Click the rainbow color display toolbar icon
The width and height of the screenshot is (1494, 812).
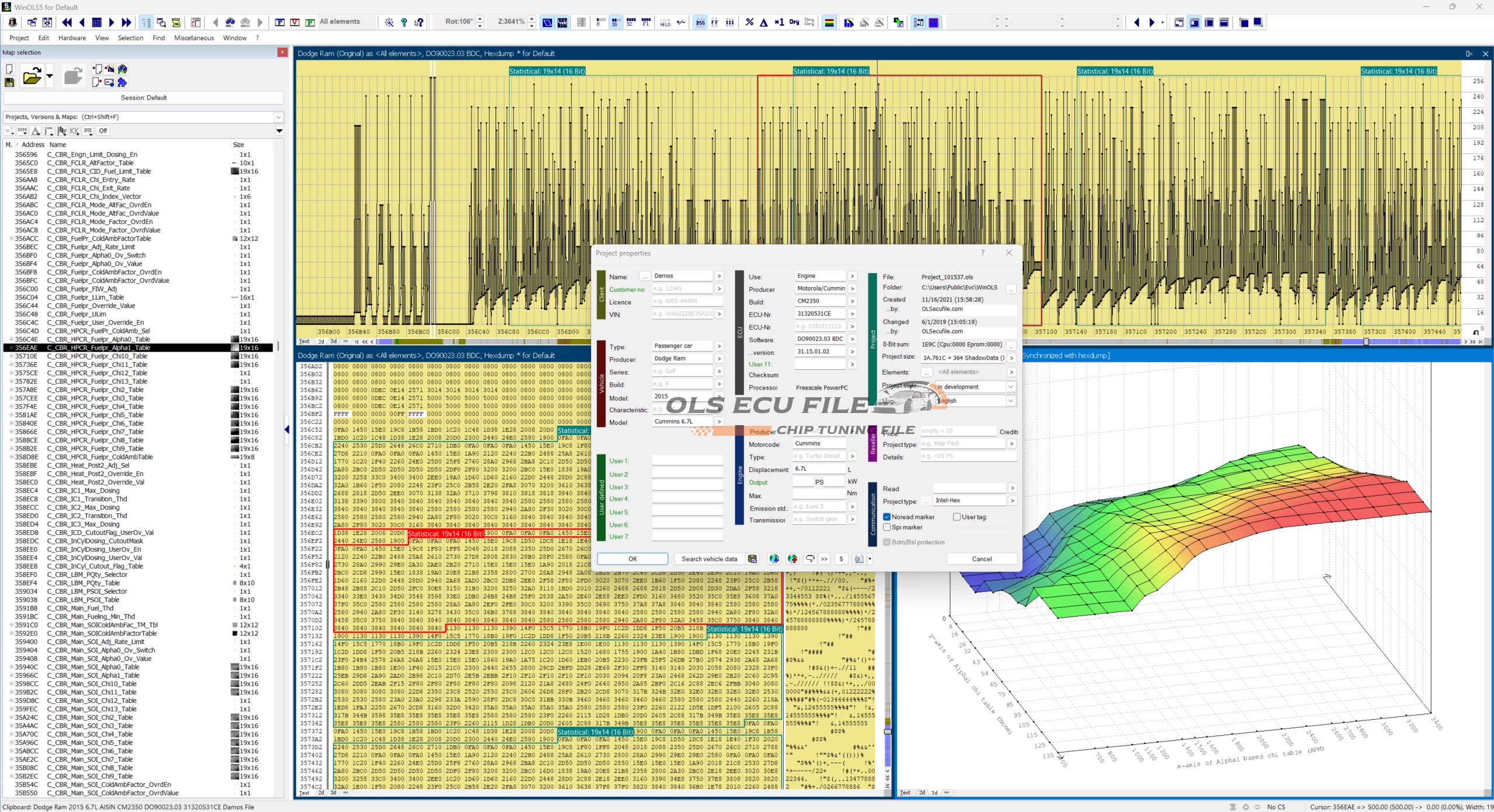(829, 23)
